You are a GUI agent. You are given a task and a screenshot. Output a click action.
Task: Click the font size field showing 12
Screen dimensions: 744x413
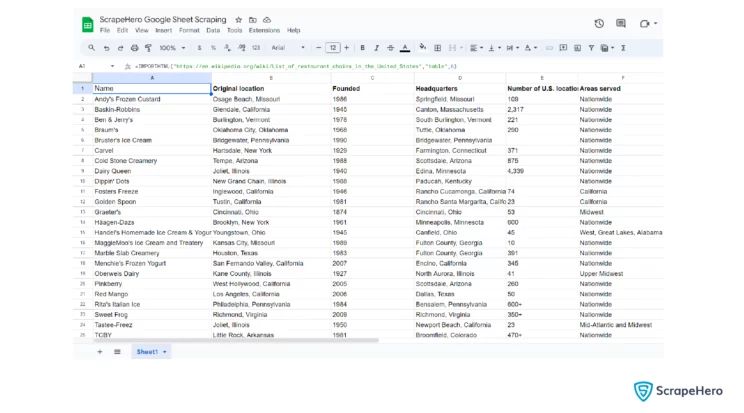click(x=333, y=48)
